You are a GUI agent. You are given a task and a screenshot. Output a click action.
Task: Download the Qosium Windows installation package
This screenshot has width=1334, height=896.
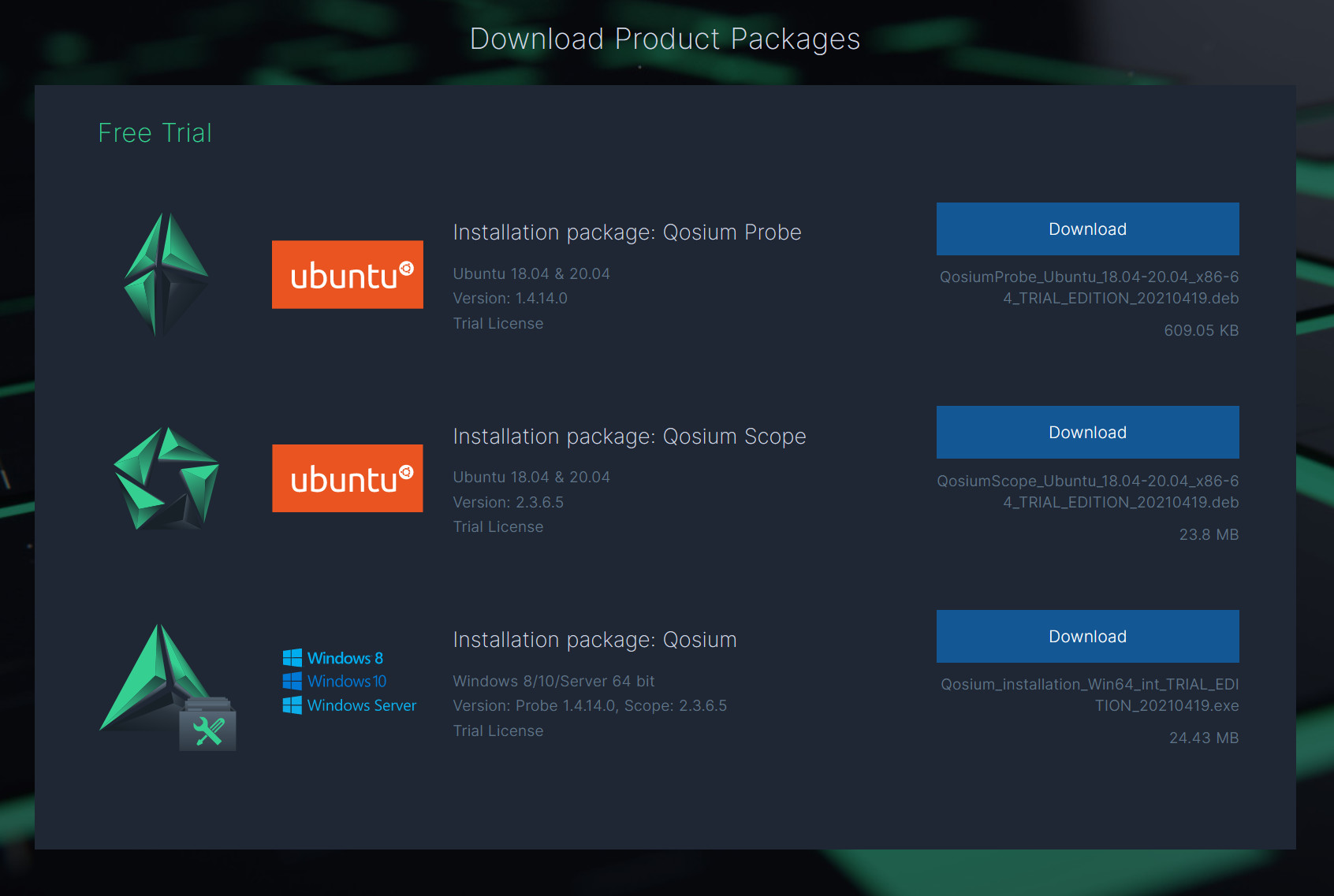[x=1087, y=636]
